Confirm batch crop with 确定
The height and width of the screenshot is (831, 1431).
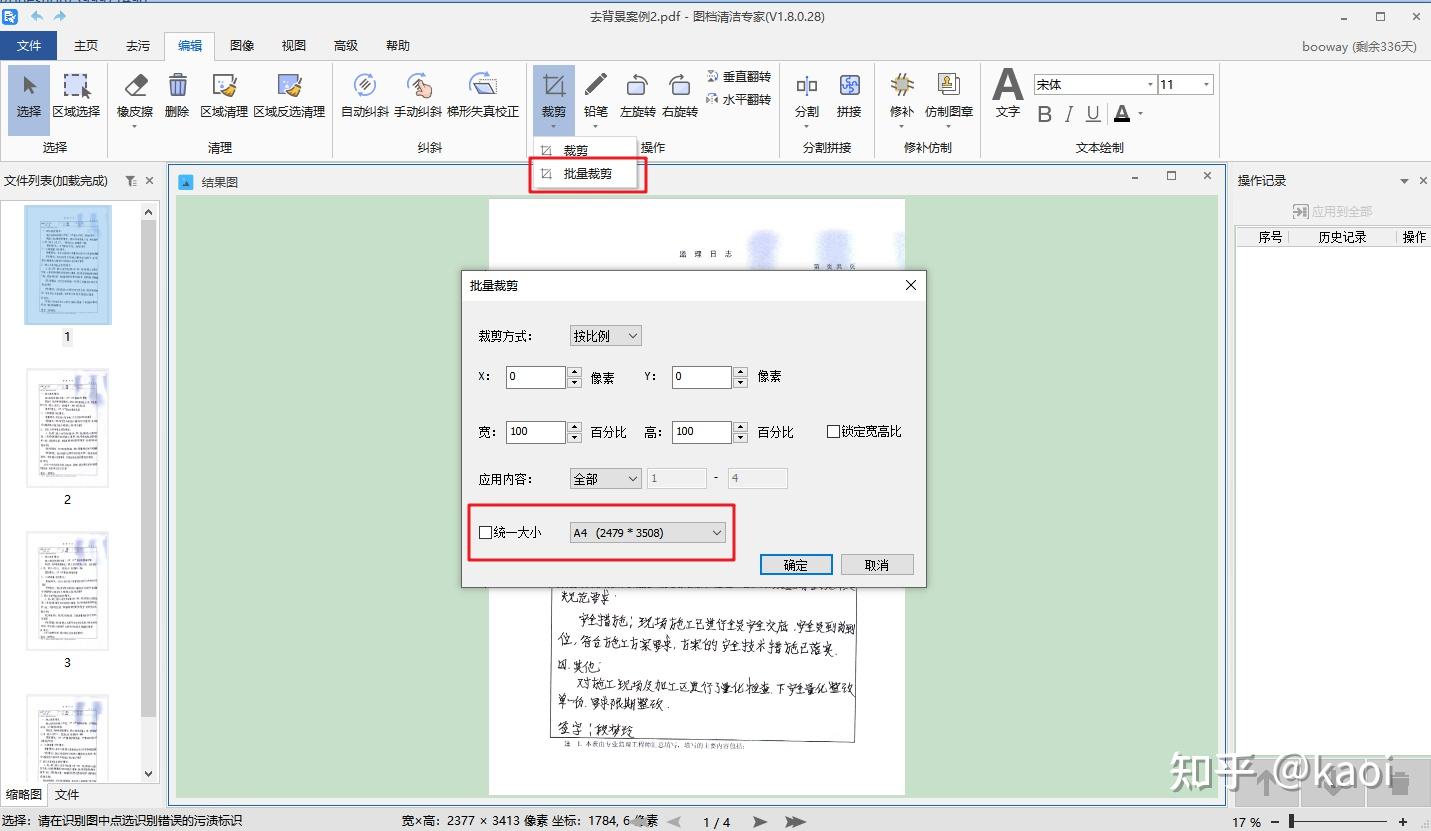pyautogui.click(x=796, y=565)
